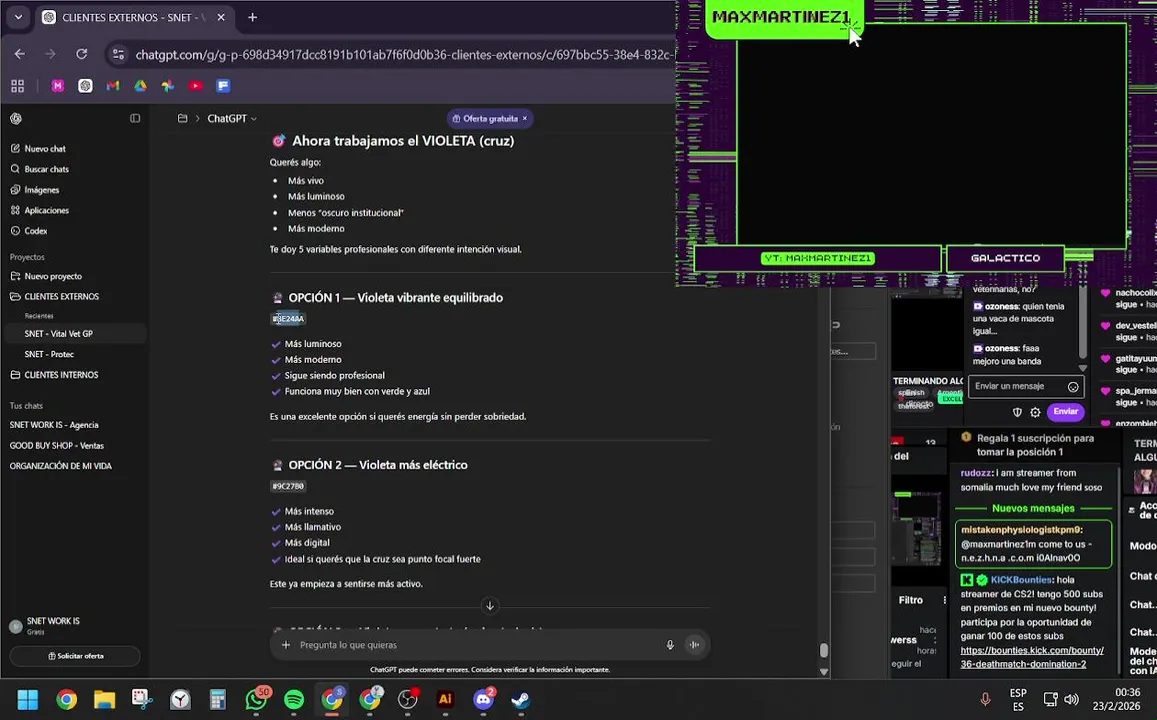Click the KICKBounties username in the chat

pos(1021,580)
